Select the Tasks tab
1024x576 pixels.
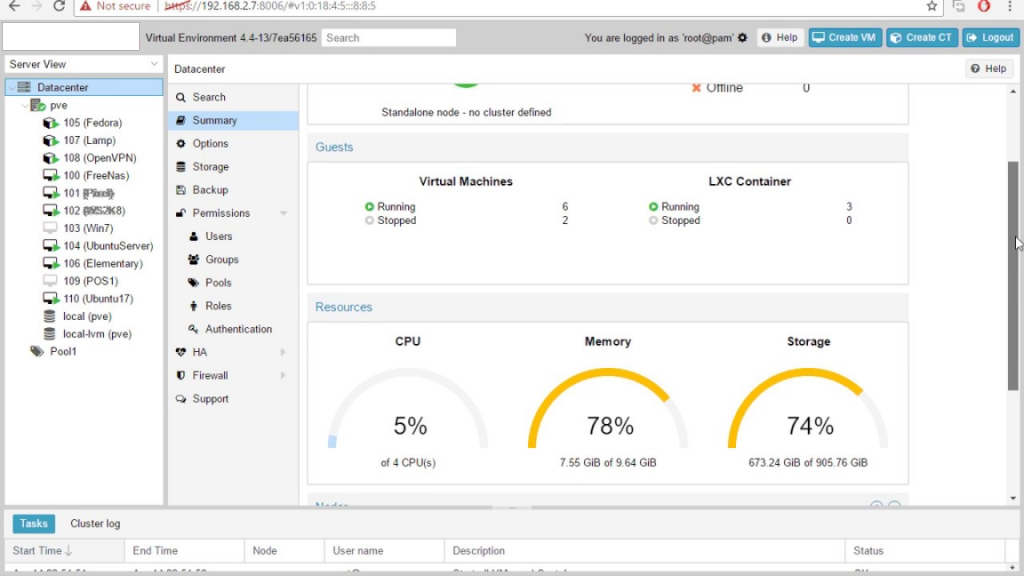[34, 524]
